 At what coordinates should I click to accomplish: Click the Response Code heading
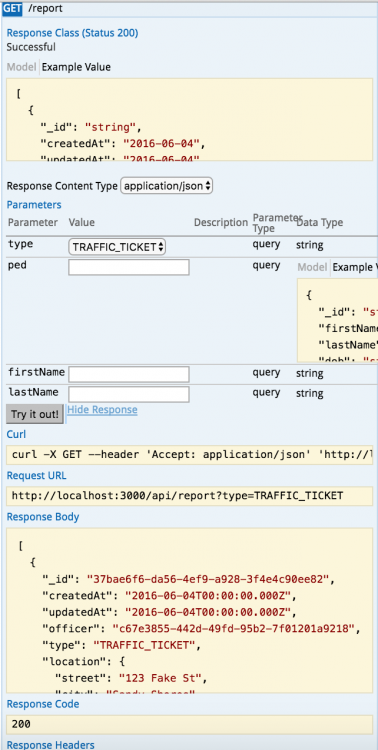tap(43, 704)
